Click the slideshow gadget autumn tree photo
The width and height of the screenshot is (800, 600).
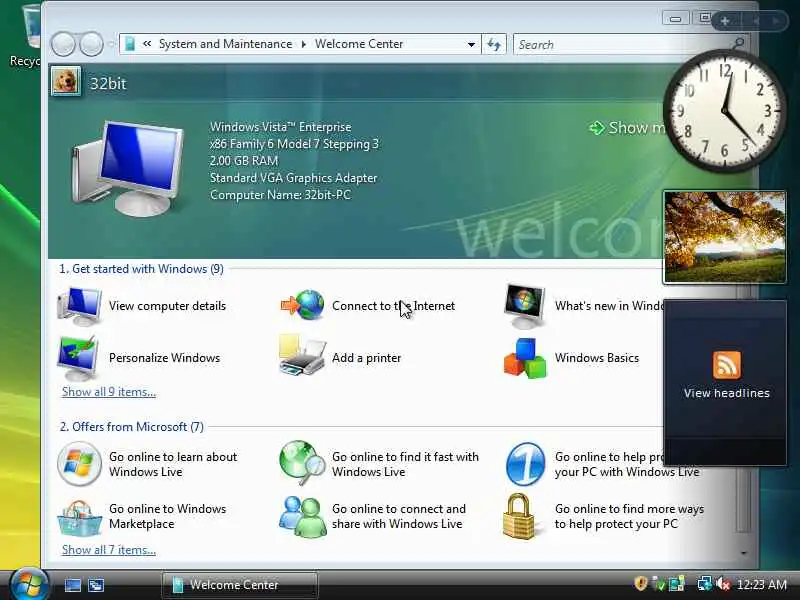click(724, 237)
